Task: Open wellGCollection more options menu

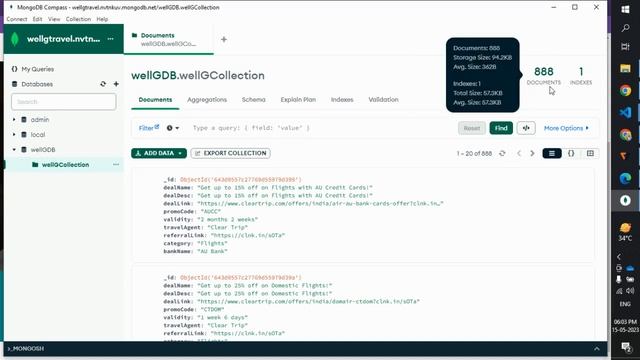Action: tap(116, 164)
